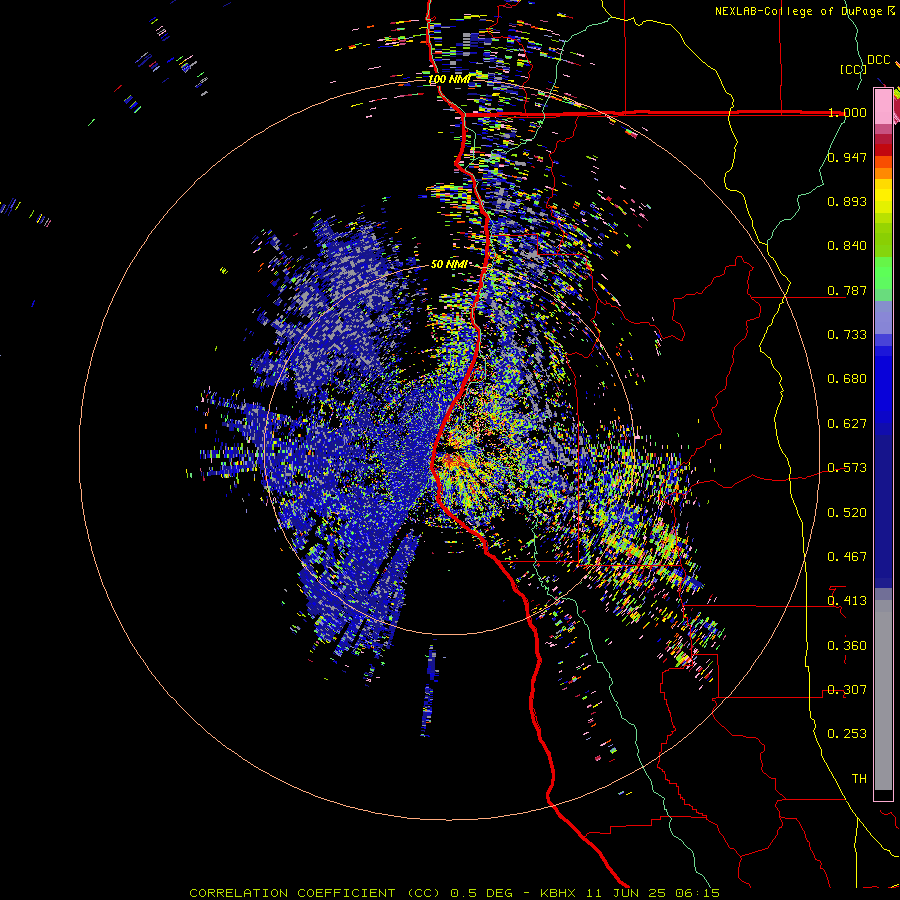Click the Correlation Coefficient KBHX caption text
The width and height of the screenshot is (900, 900).
455,893
